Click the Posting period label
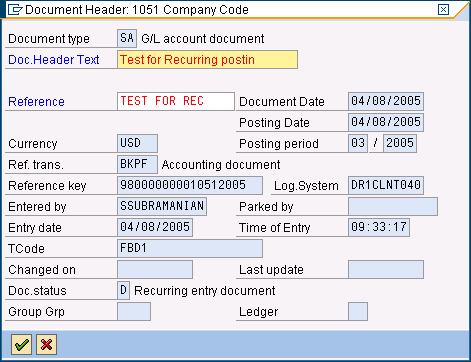This screenshot has height=362, width=471. 279,144
